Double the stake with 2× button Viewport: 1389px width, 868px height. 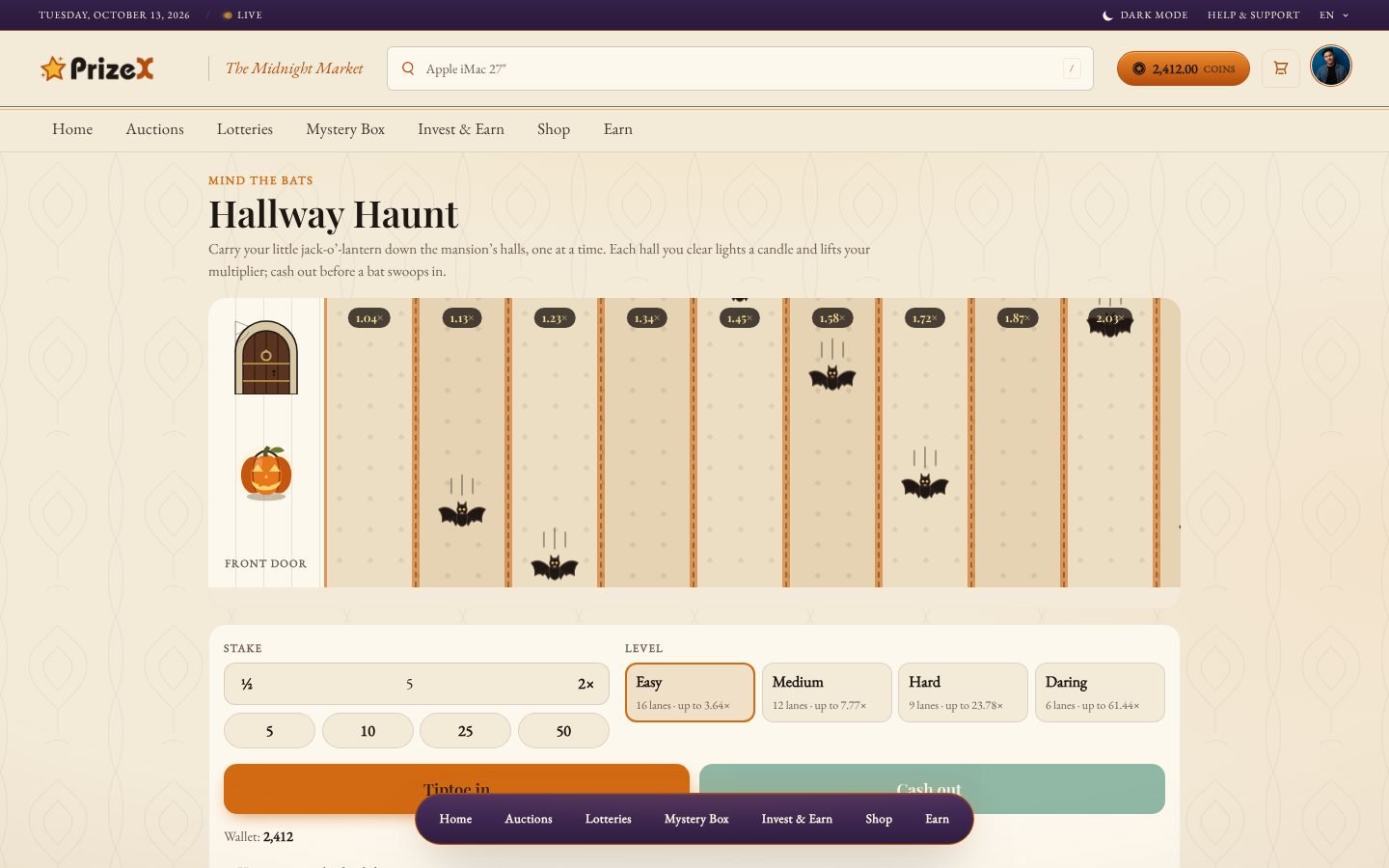click(586, 684)
